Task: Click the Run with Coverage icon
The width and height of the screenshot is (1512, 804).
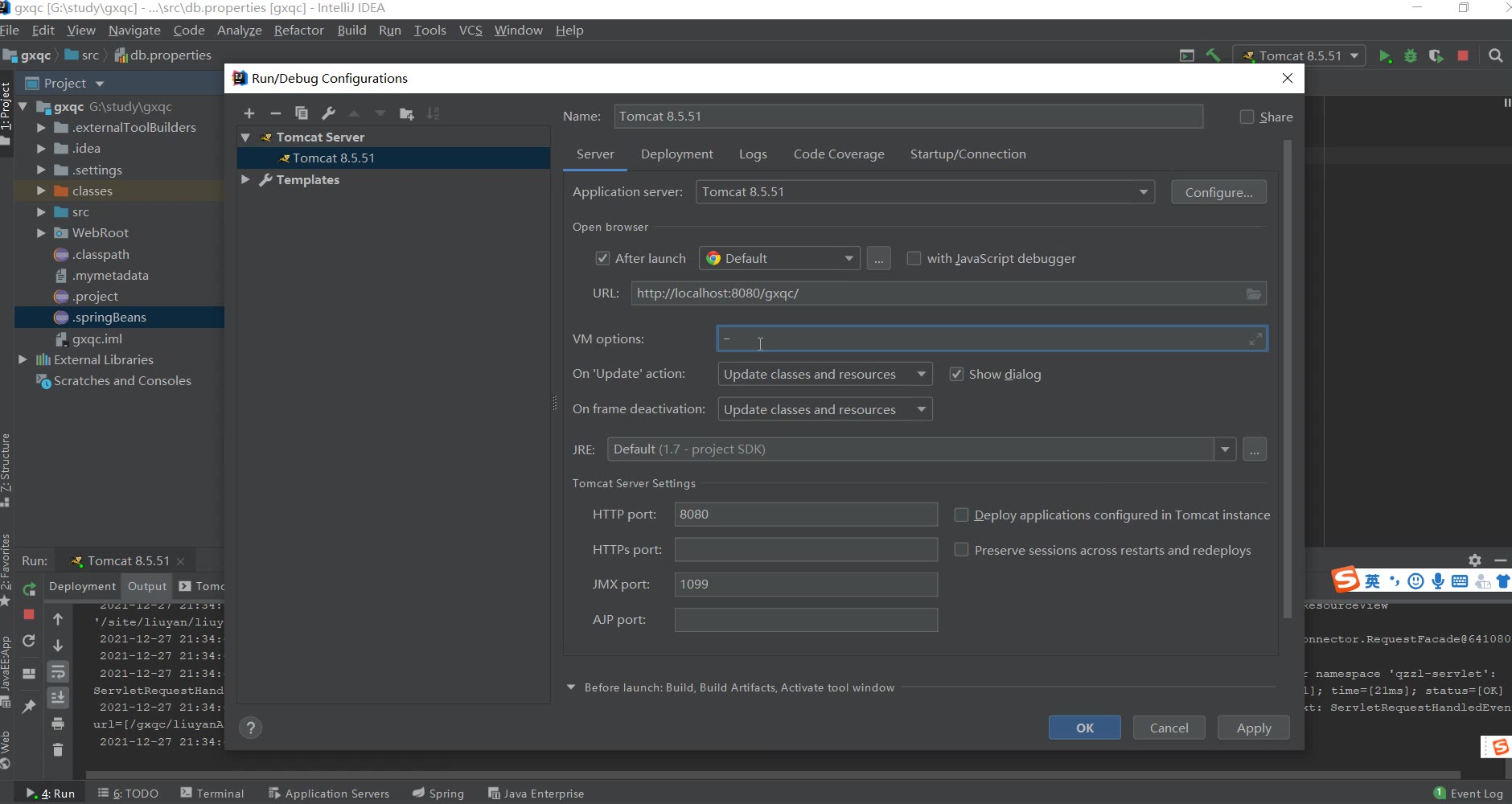Action: tap(1436, 55)
